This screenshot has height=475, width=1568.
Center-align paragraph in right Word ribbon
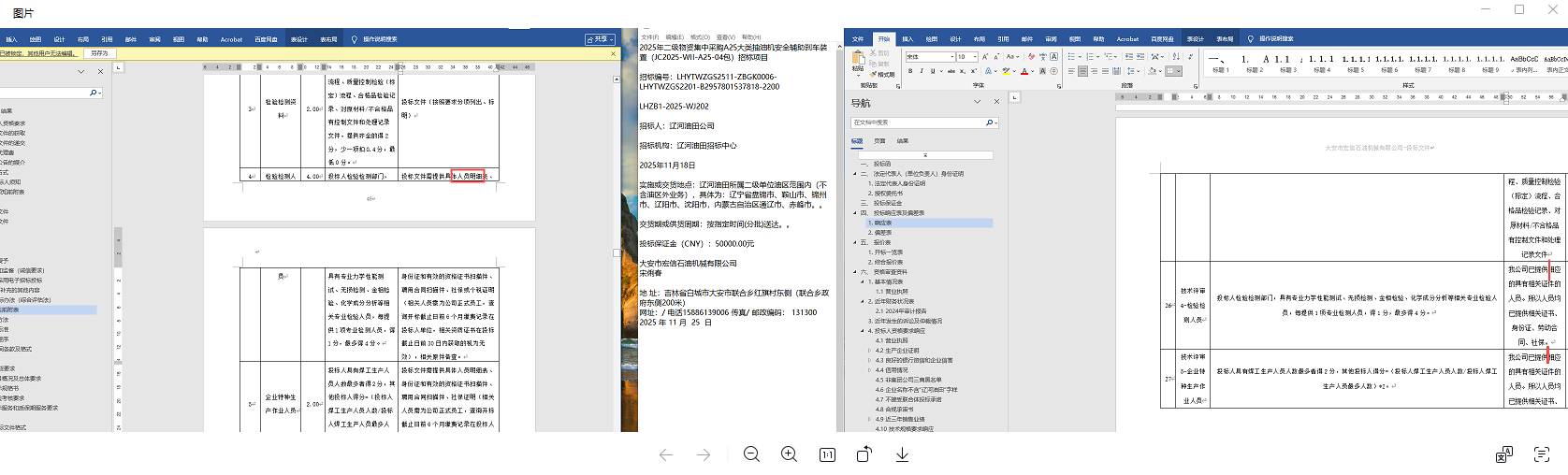pyautogui.click(x=1082, y=71)
